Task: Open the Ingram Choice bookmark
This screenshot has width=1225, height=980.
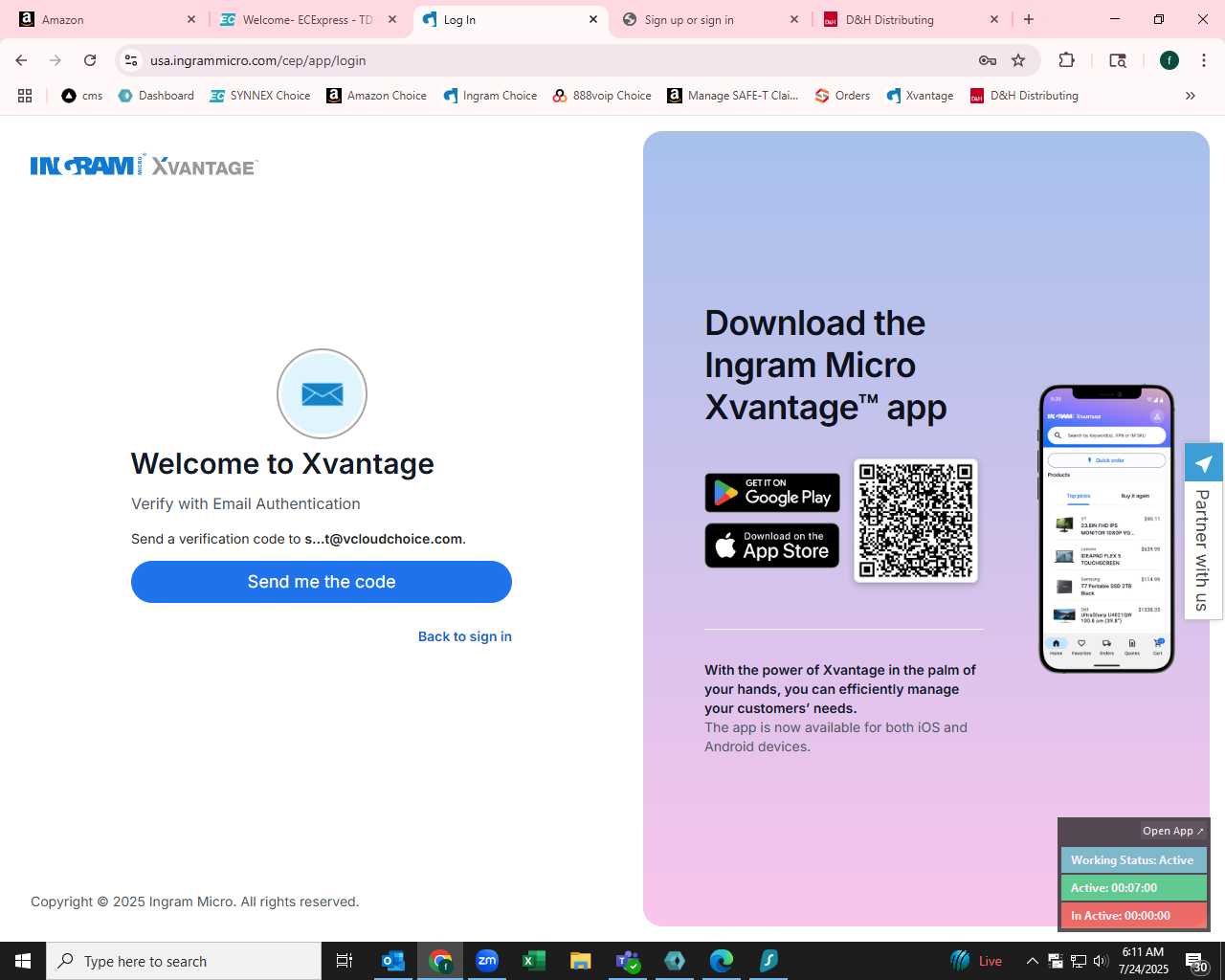Action: click(x=490, y=96)
